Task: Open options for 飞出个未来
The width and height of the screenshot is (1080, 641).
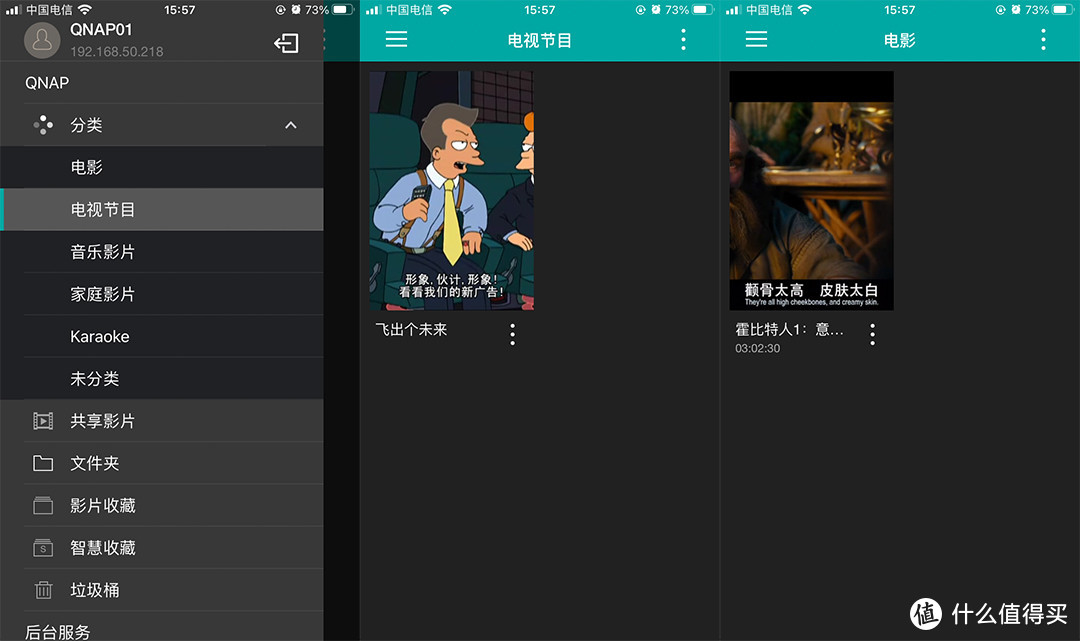Action: [512, 335]
